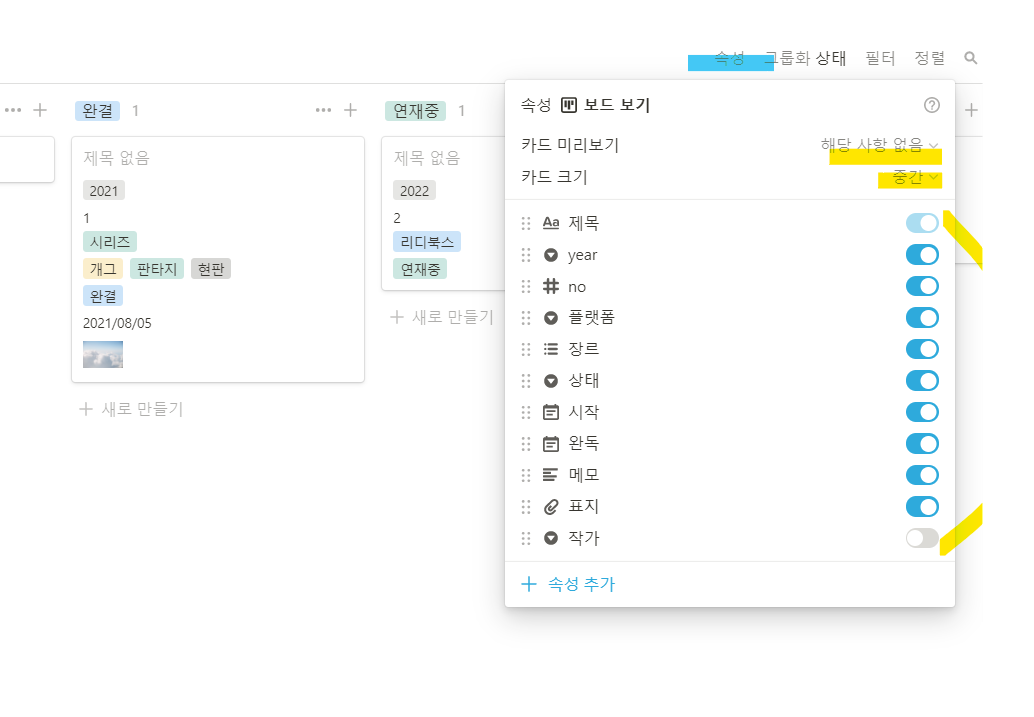Open the 카드 크기 dropdown
Image resolution: width=1034 pixels, height=717 pixels.
click(915, 177)
